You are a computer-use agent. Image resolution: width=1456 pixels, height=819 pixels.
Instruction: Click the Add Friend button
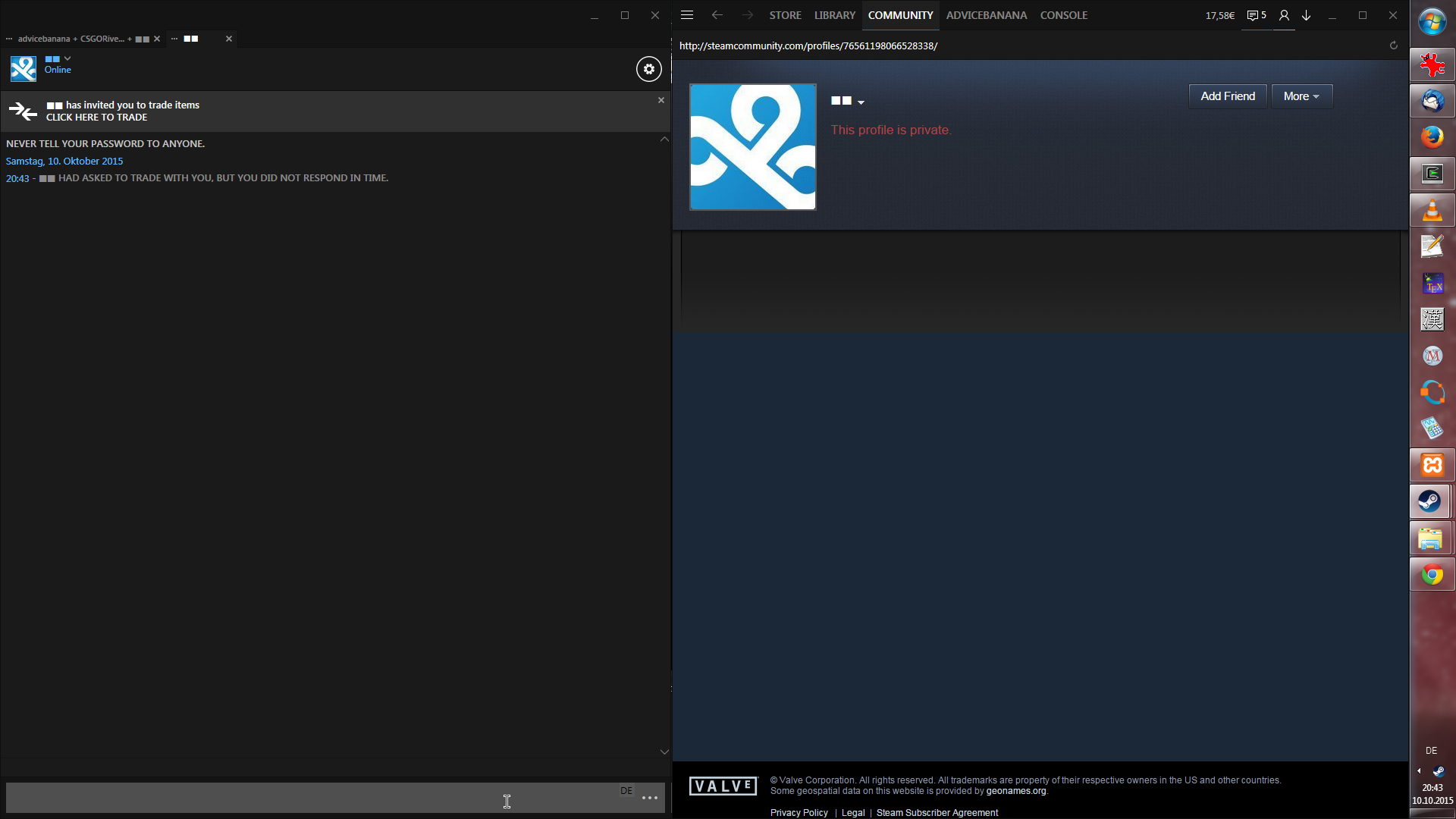(x=1227, y=96)
